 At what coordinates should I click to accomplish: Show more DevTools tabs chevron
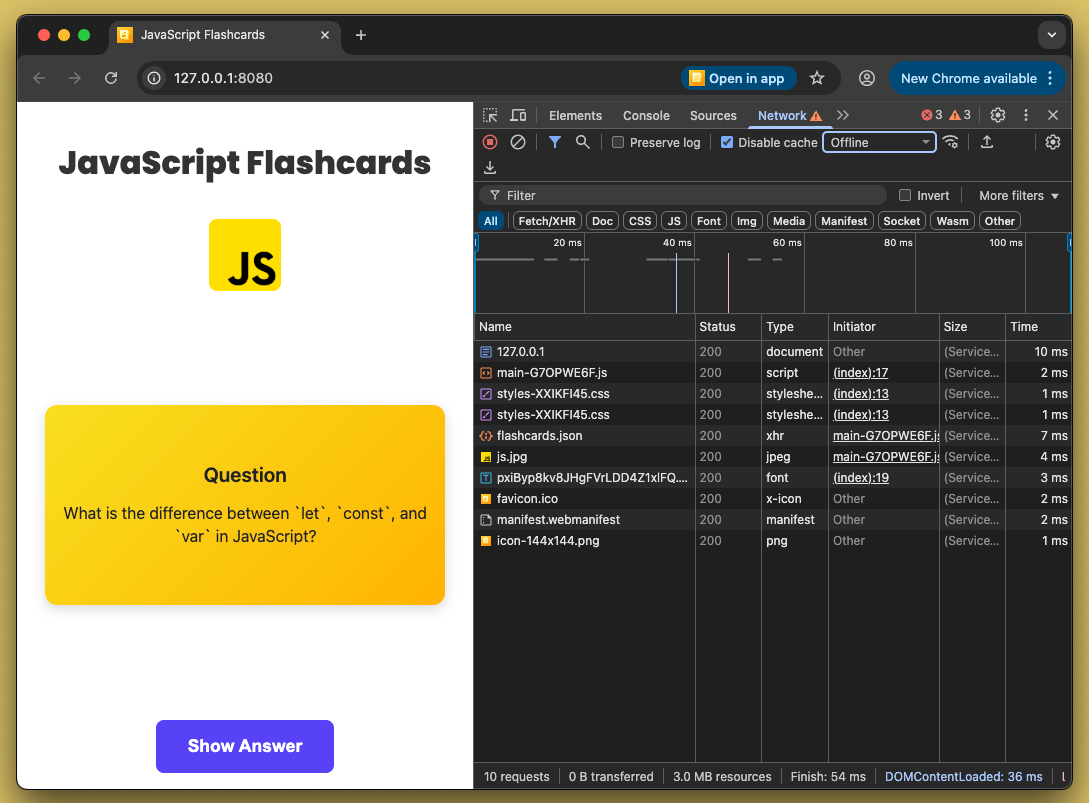[842, 115]
